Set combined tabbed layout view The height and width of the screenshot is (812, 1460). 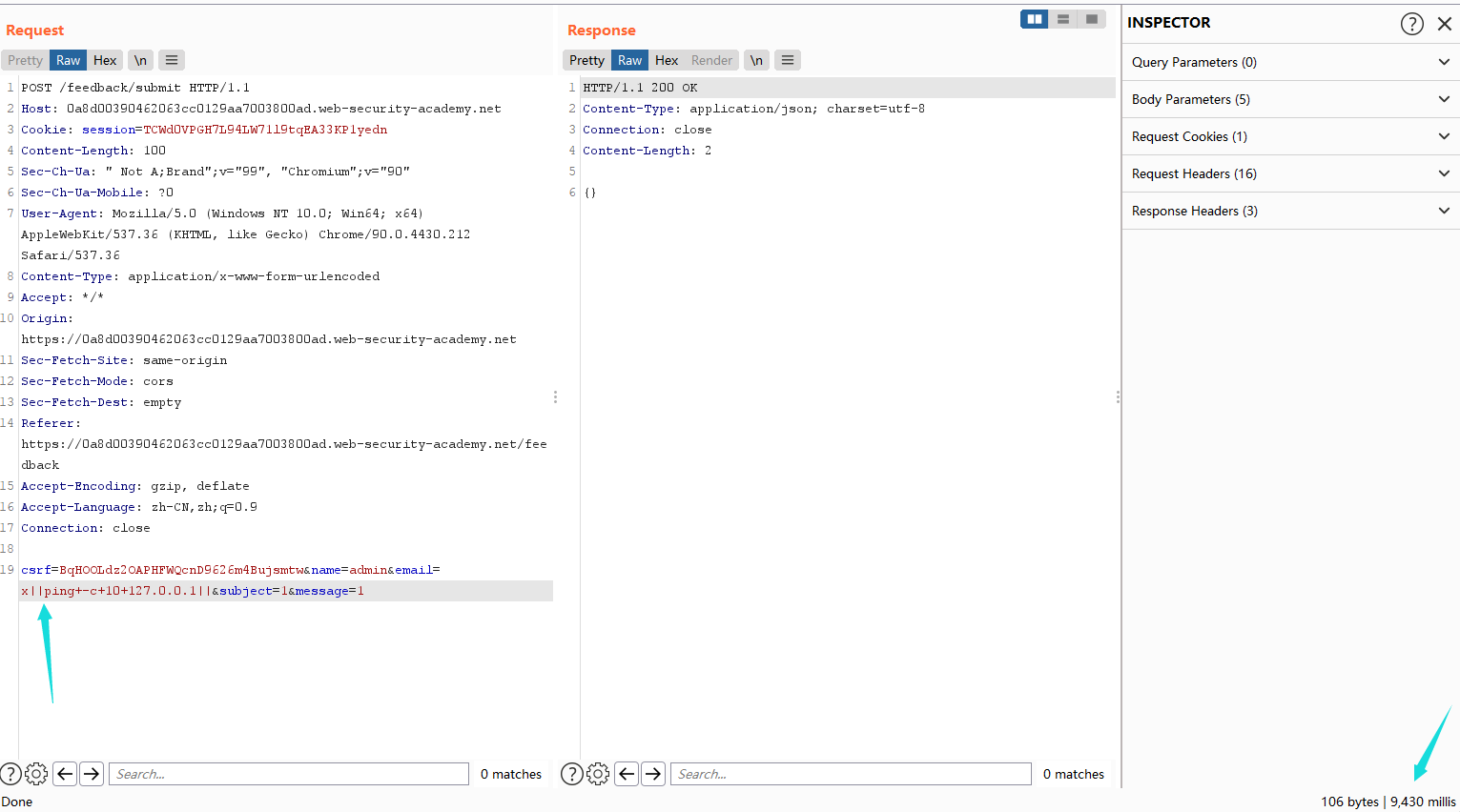(x=1092, y=19)
